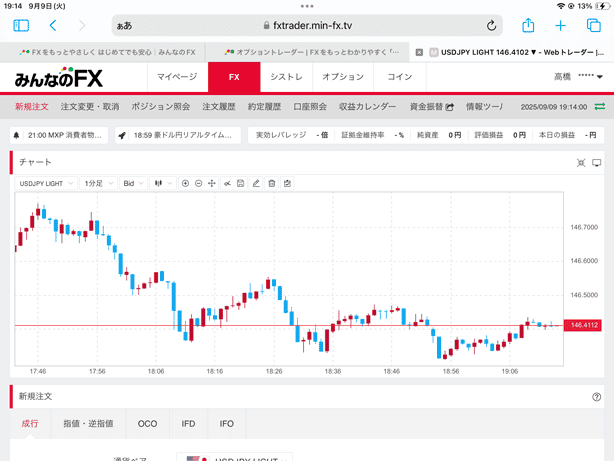Select the pencil drawing tool
Viewport: 614px width, 461px height.
[257, 183]
